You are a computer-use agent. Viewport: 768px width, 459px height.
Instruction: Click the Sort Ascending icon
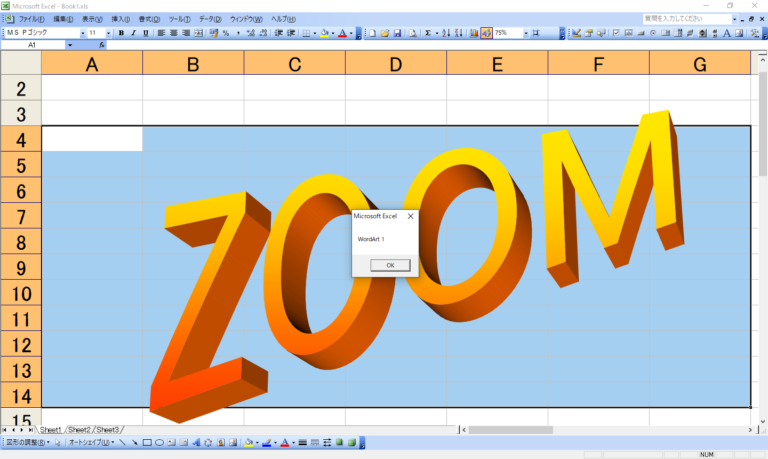[446, 33]
